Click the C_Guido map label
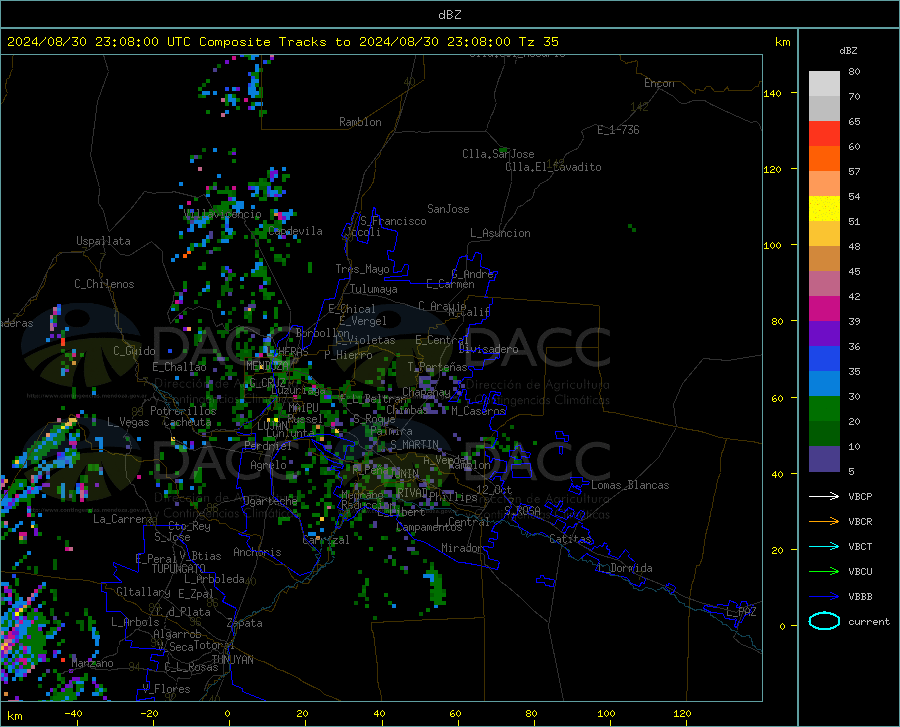 (x=134, y=351)
